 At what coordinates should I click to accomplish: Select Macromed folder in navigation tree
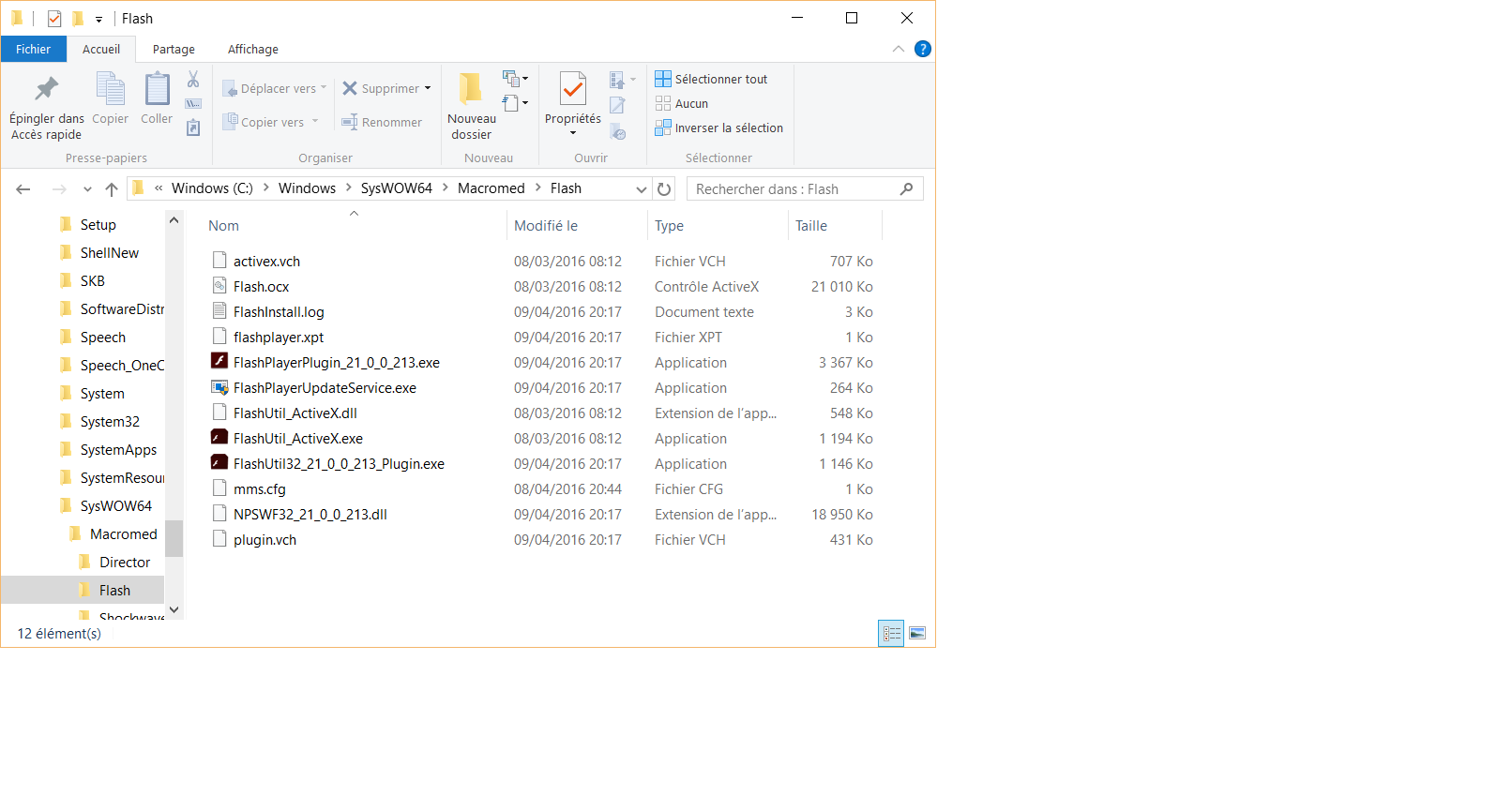(123, 534)
